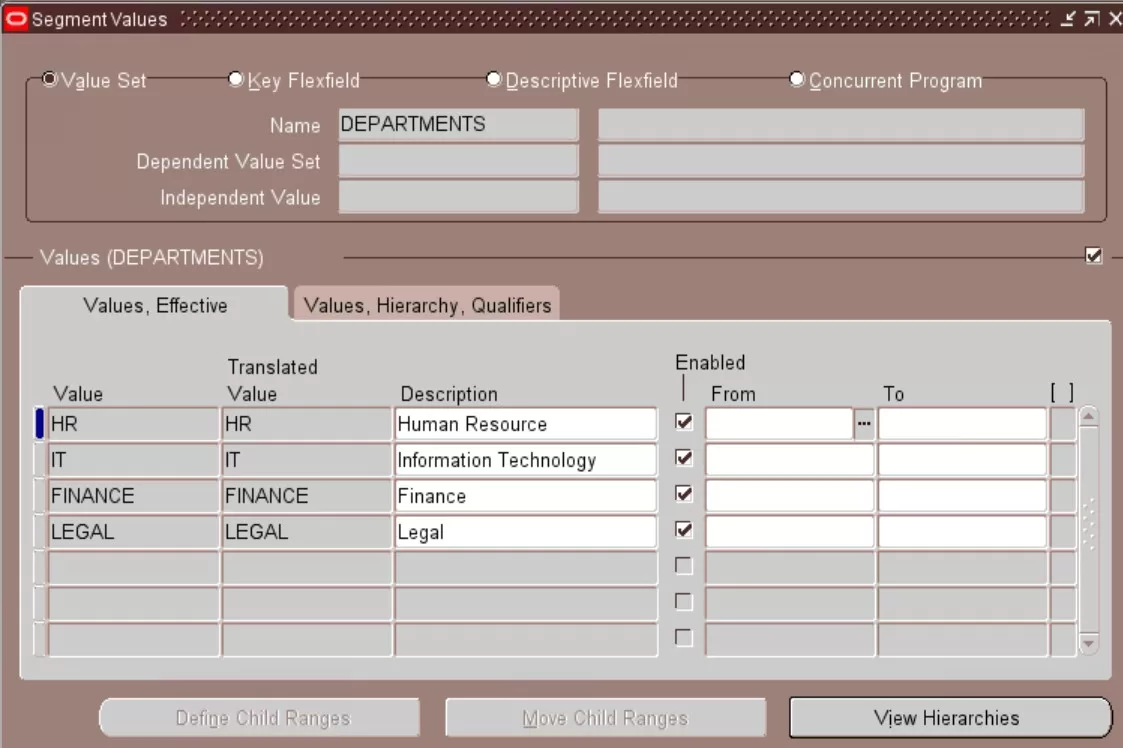Click the restore arrow icon on the title bar
Screen dimensions: 1123x748
point(1090,17)
